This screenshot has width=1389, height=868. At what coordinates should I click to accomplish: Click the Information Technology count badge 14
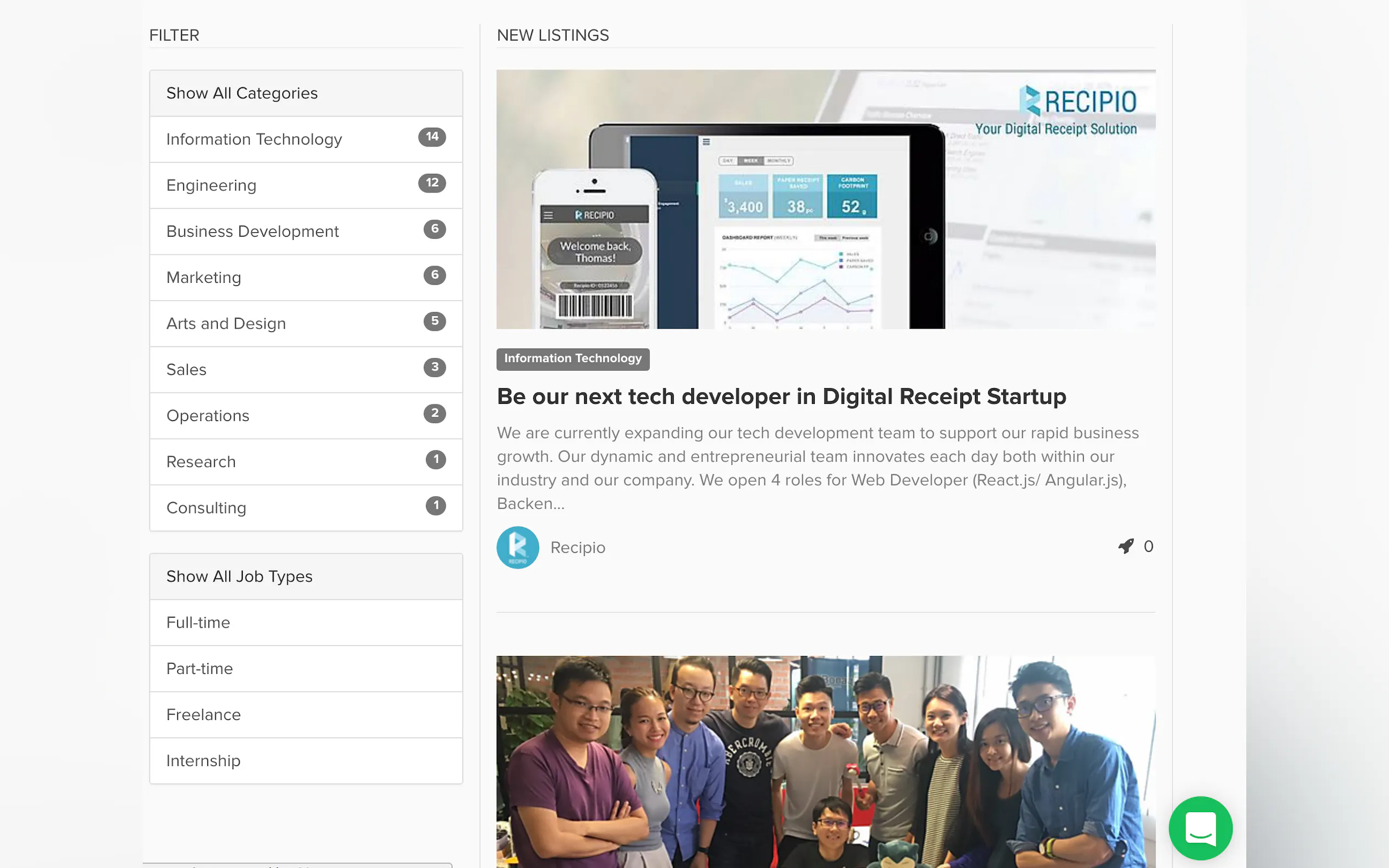pyautogui.click(x=432, y=137)
